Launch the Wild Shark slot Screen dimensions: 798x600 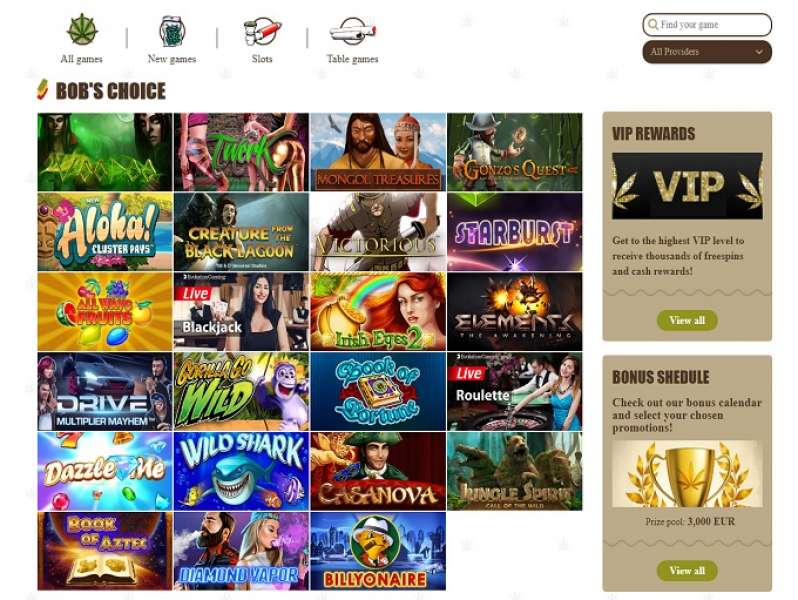[241, 471]
